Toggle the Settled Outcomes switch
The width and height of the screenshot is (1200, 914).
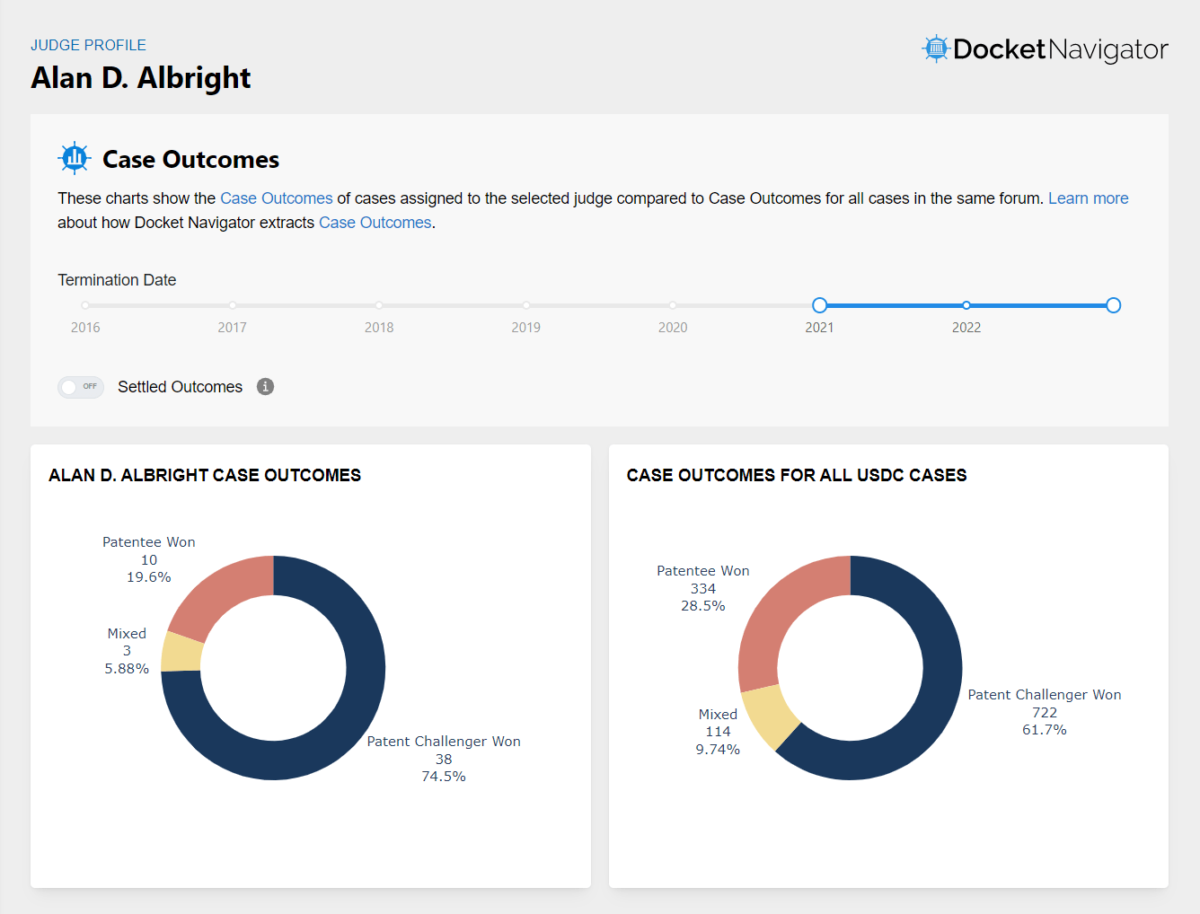pos(81,387)
